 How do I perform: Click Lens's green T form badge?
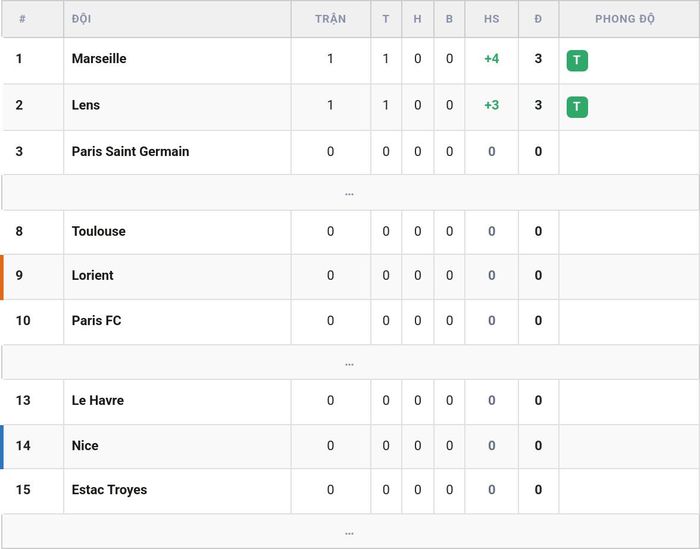[x=577, y=107]
